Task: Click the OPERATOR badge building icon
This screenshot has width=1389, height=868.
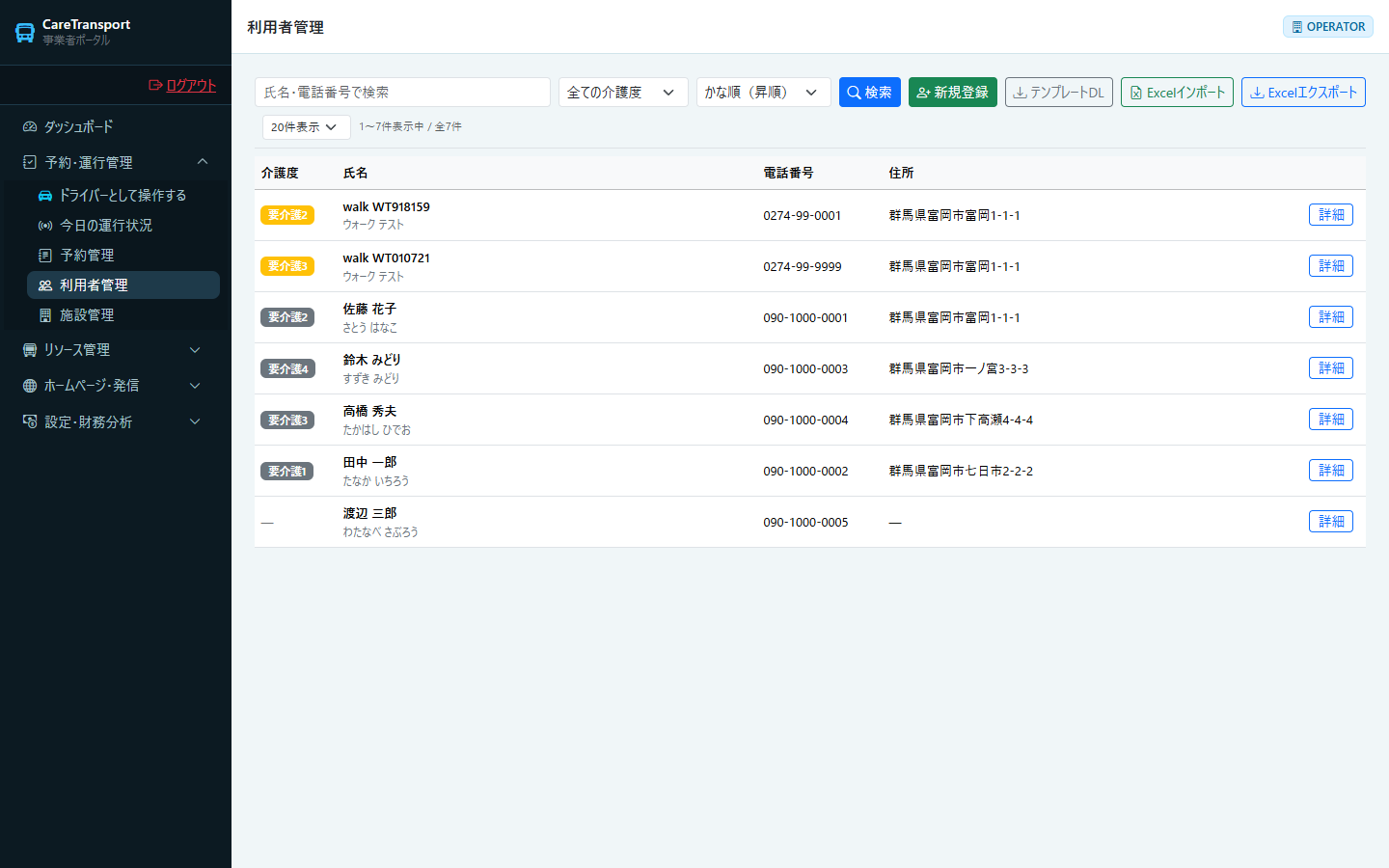Action: 1297,27
